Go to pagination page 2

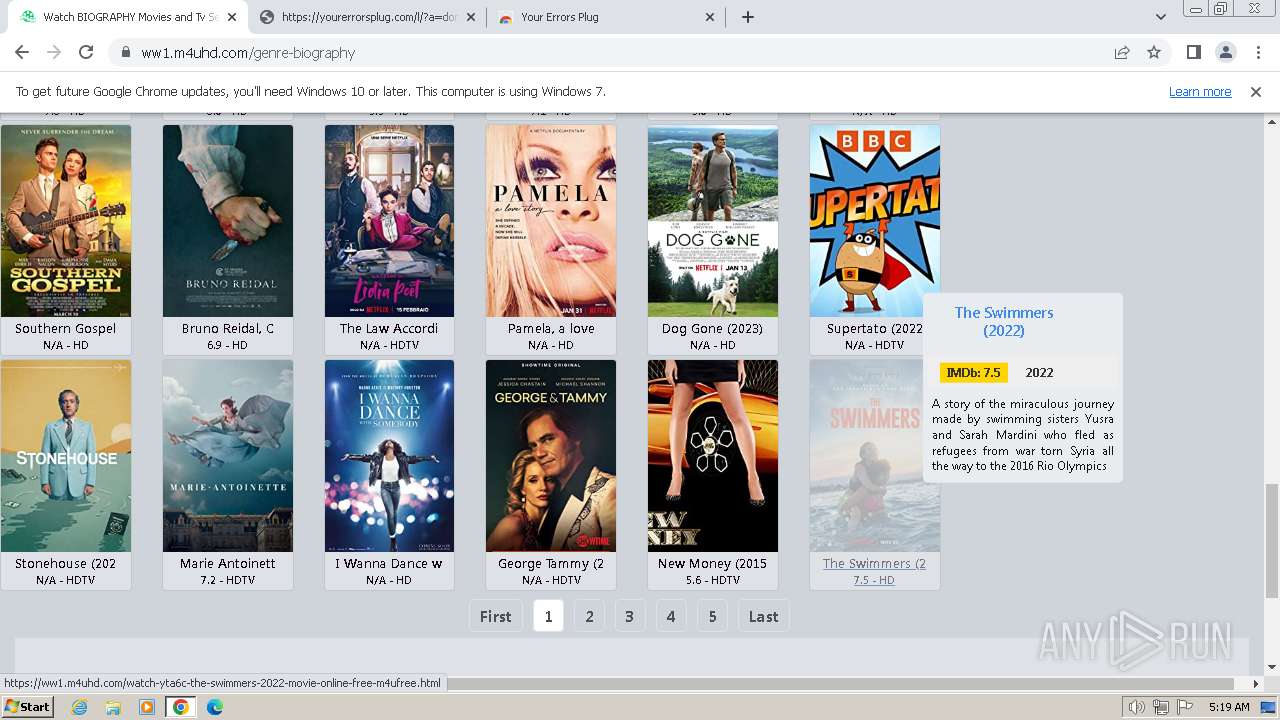[589, 616]
